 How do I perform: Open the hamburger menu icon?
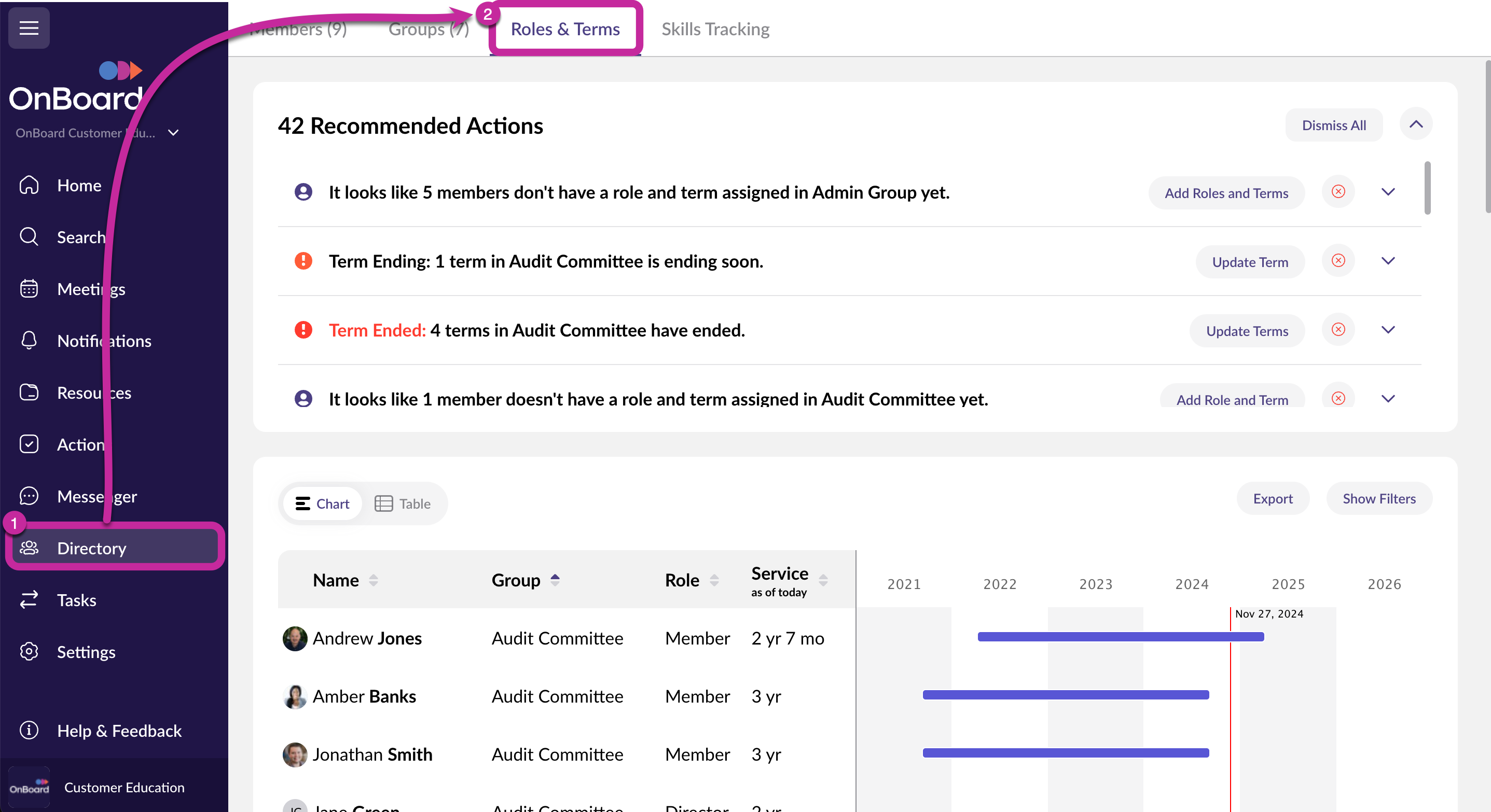pyautogui.click(x=29, y=28)
